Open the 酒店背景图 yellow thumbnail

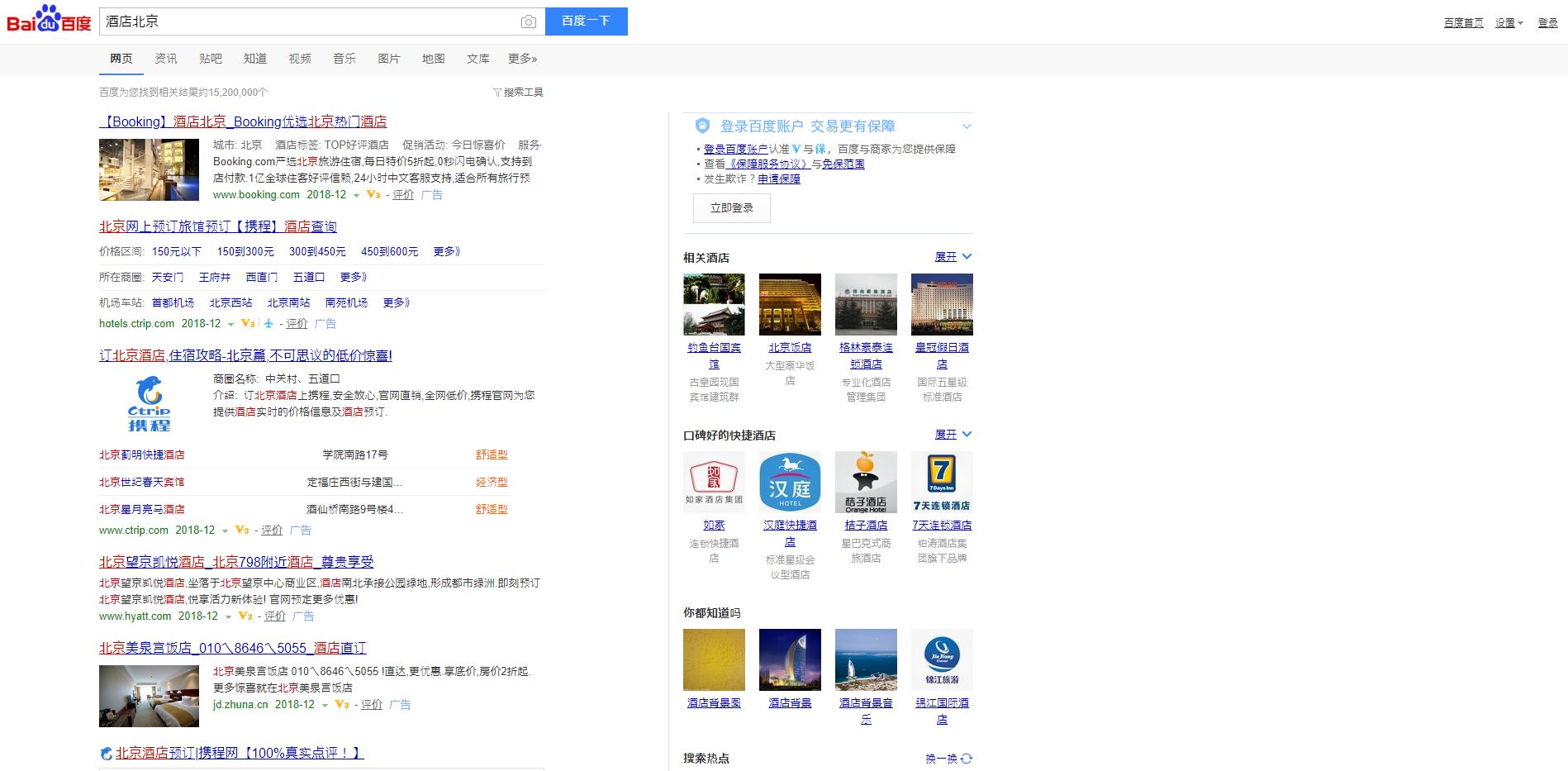[714, 659]
